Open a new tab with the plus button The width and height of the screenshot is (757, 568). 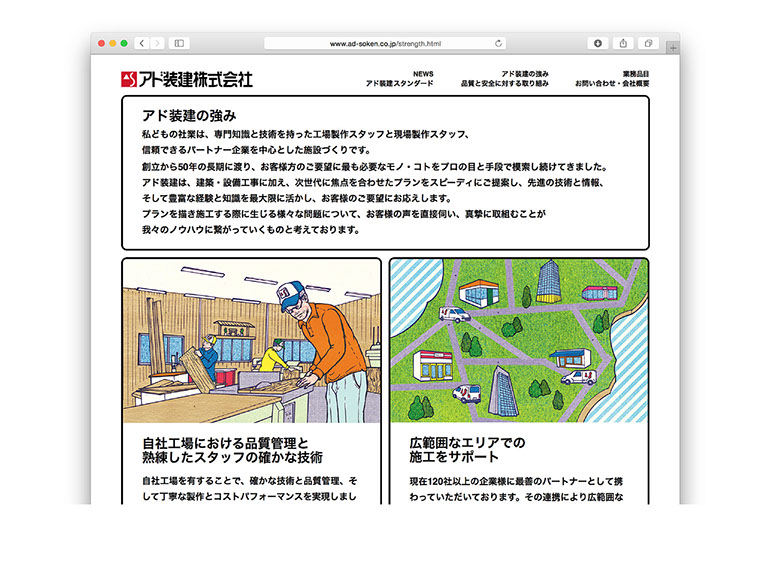(673, 47)
